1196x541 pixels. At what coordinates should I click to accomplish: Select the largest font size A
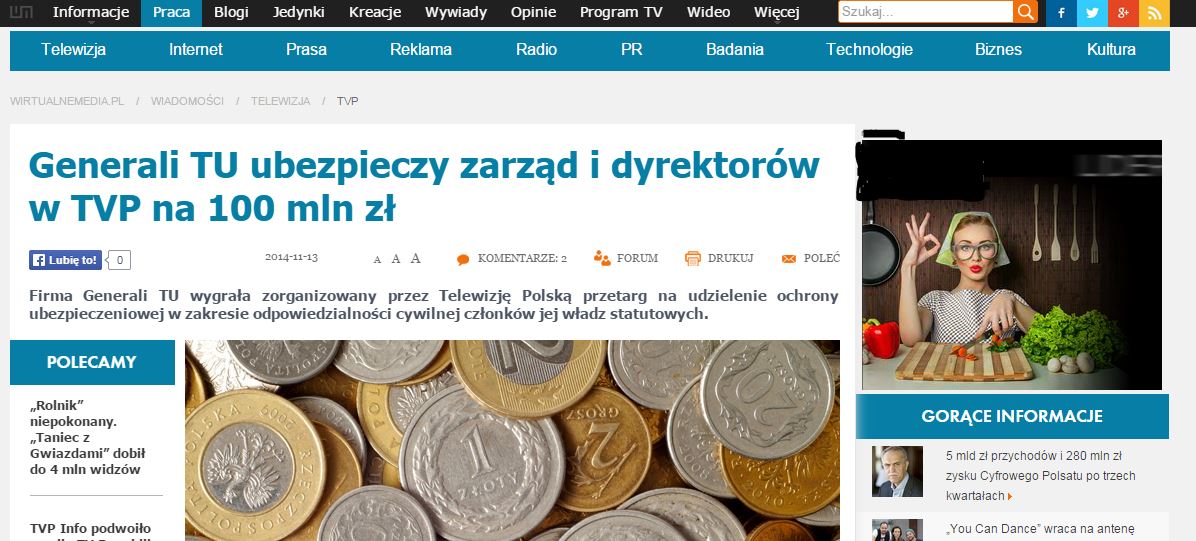pos(416,259)
